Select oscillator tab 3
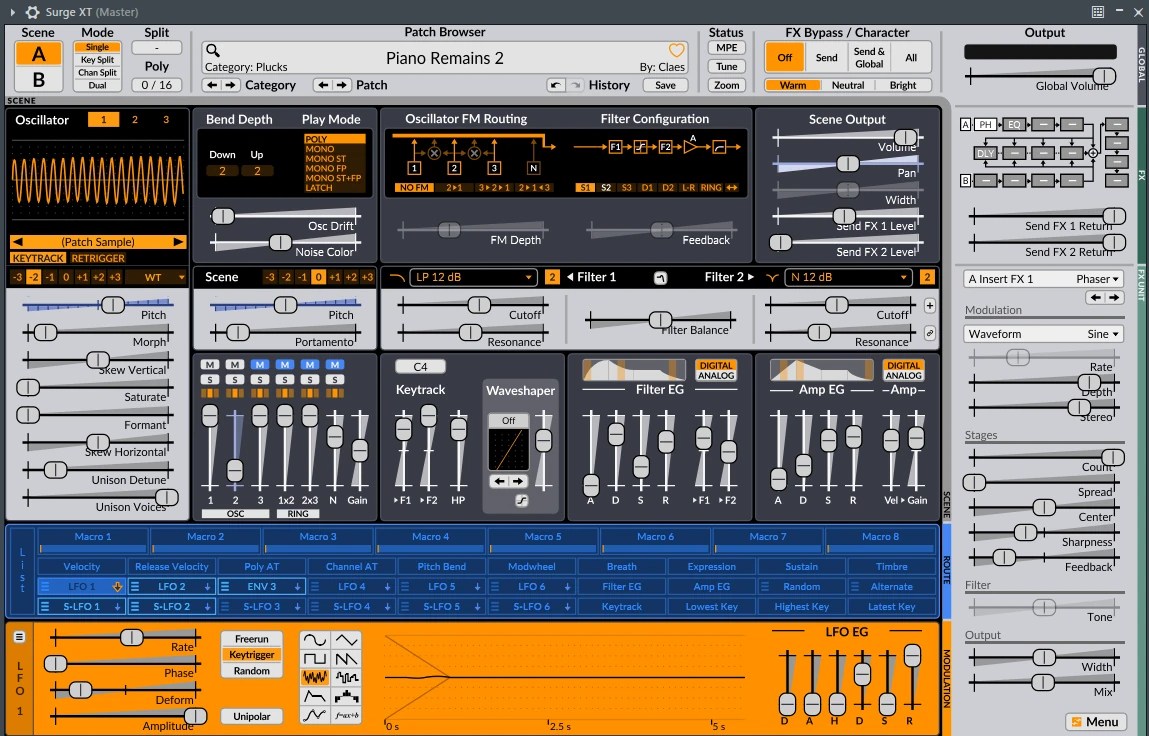The image size is (1149, 736). click(166, 119)
